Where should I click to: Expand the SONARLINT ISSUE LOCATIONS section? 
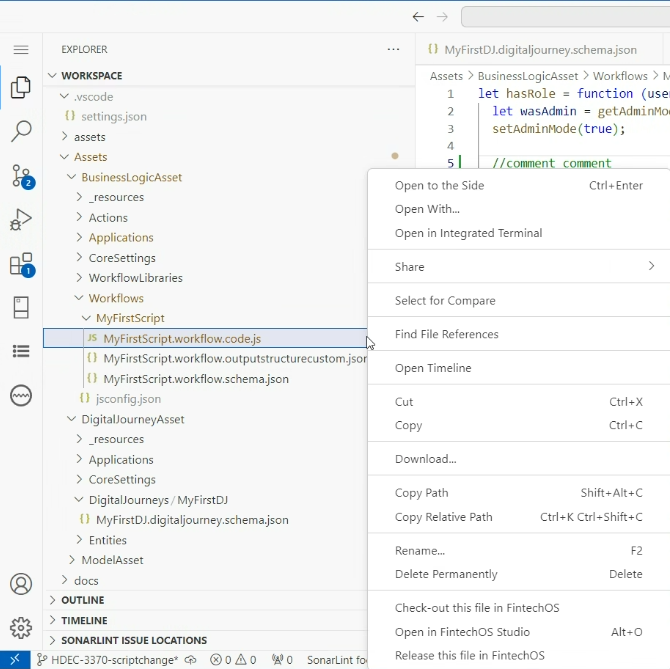(x=133, y=640)
